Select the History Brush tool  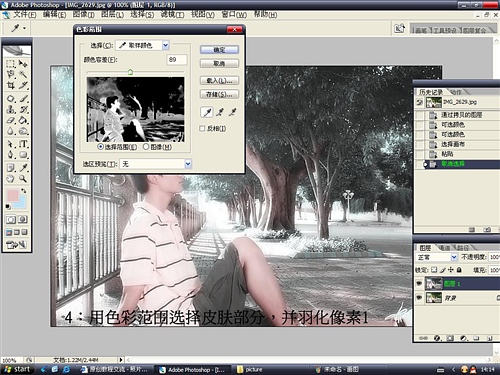click(23, 109)
